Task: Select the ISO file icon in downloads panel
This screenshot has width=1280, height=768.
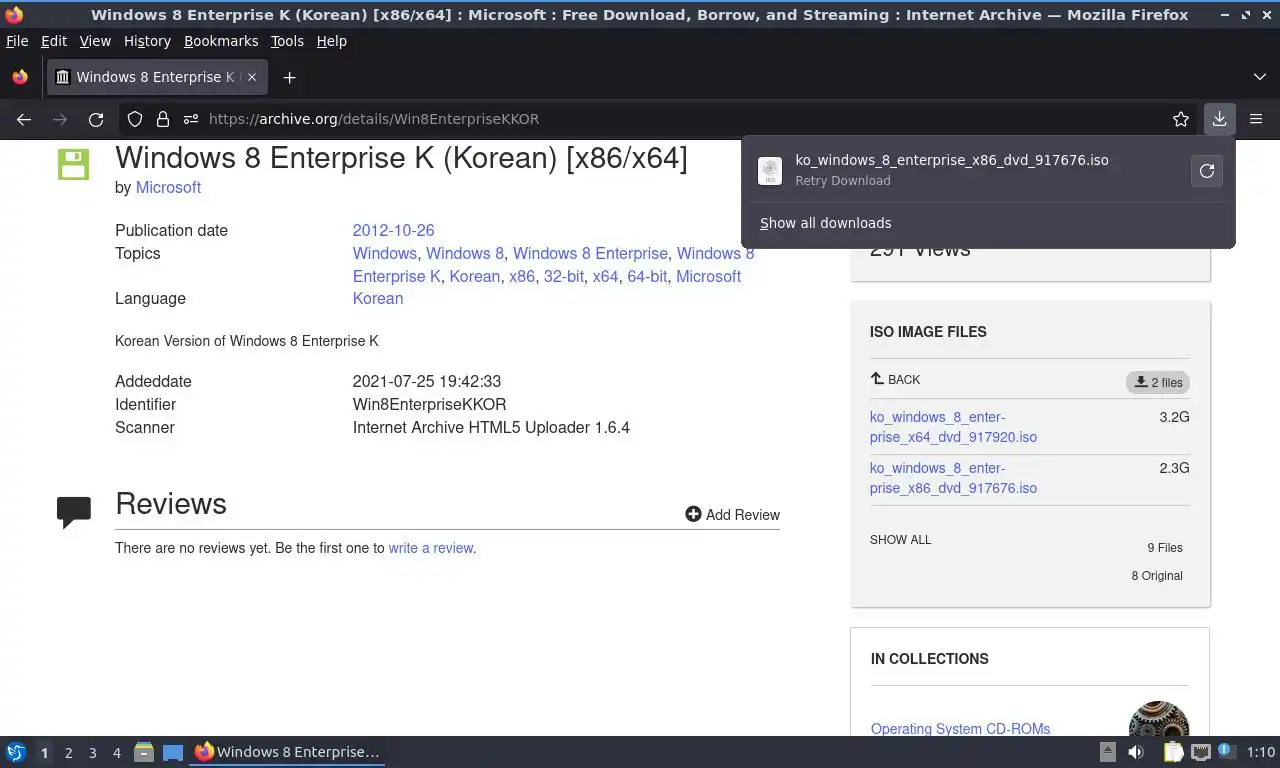Action: [x=769, y=171]
